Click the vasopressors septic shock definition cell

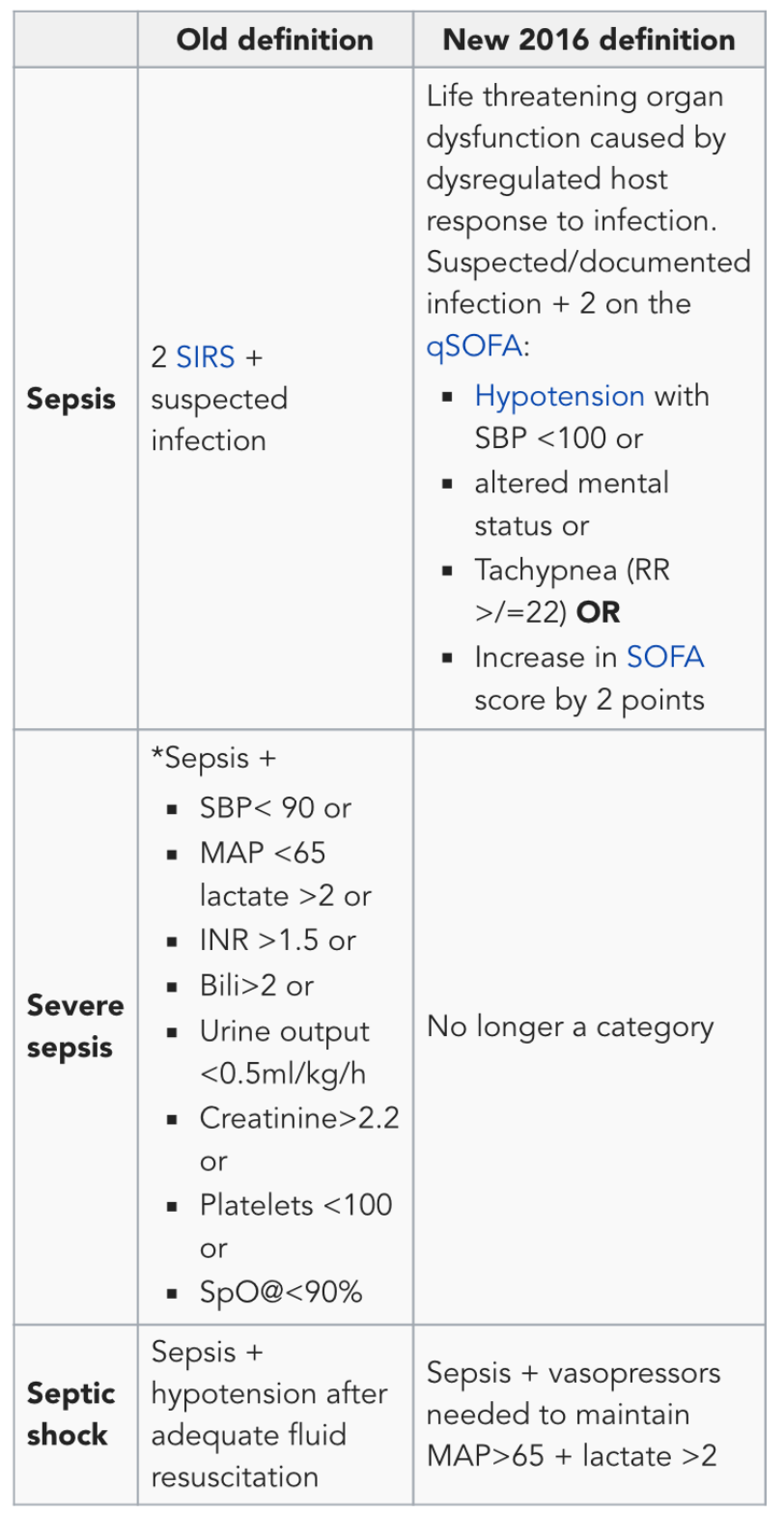(x=574, y=1414)
